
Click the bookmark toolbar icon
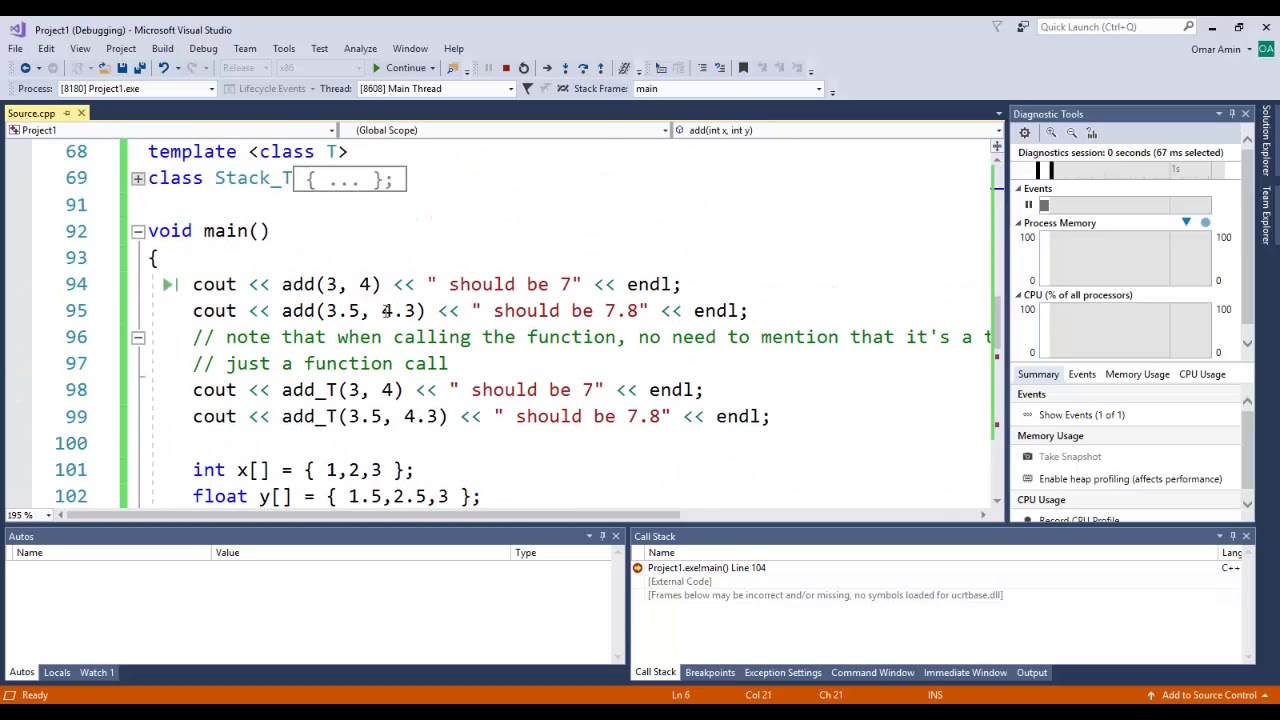tap(743, 68)
